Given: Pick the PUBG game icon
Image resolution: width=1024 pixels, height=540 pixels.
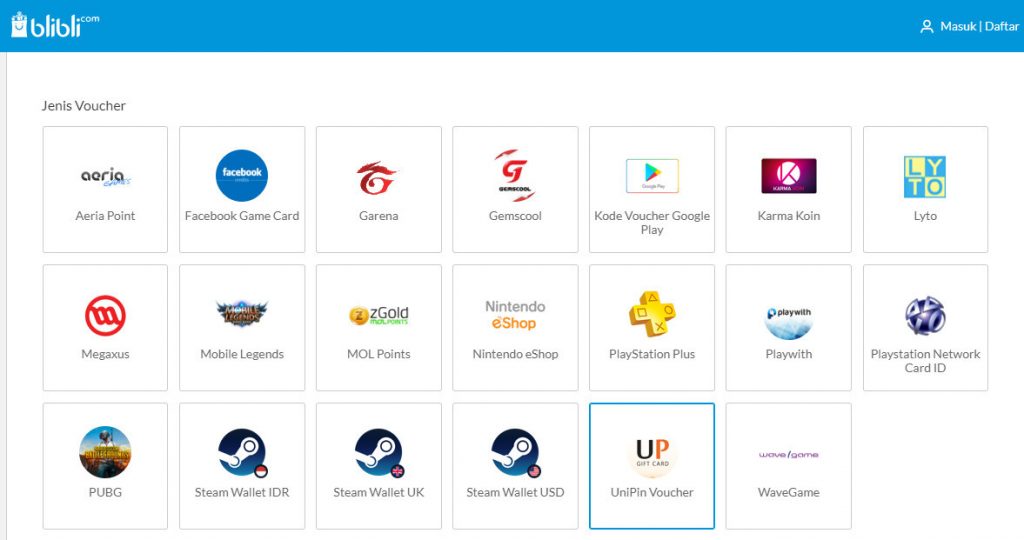Looking at the screenshot, I should pos(105,453).
